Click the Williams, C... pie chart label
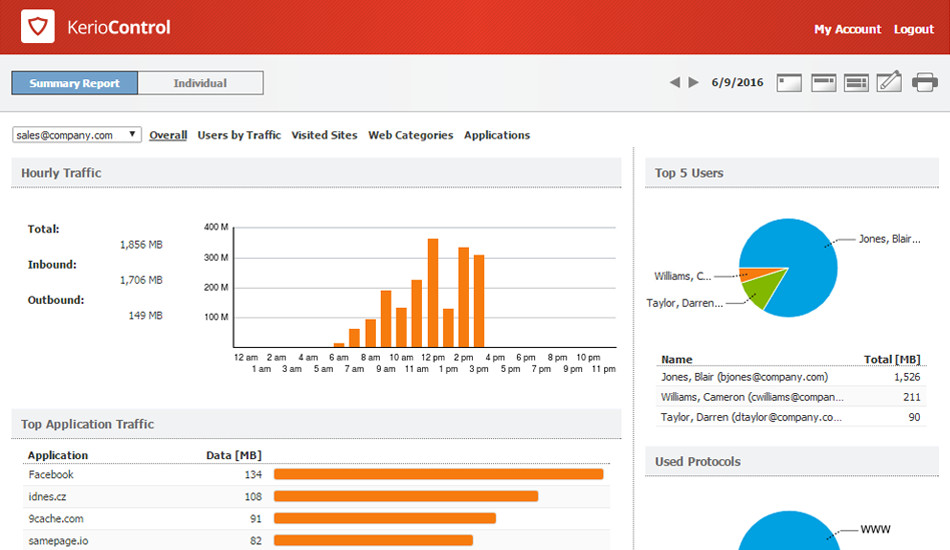Viewport: 950px width, 550px height. 682,276
